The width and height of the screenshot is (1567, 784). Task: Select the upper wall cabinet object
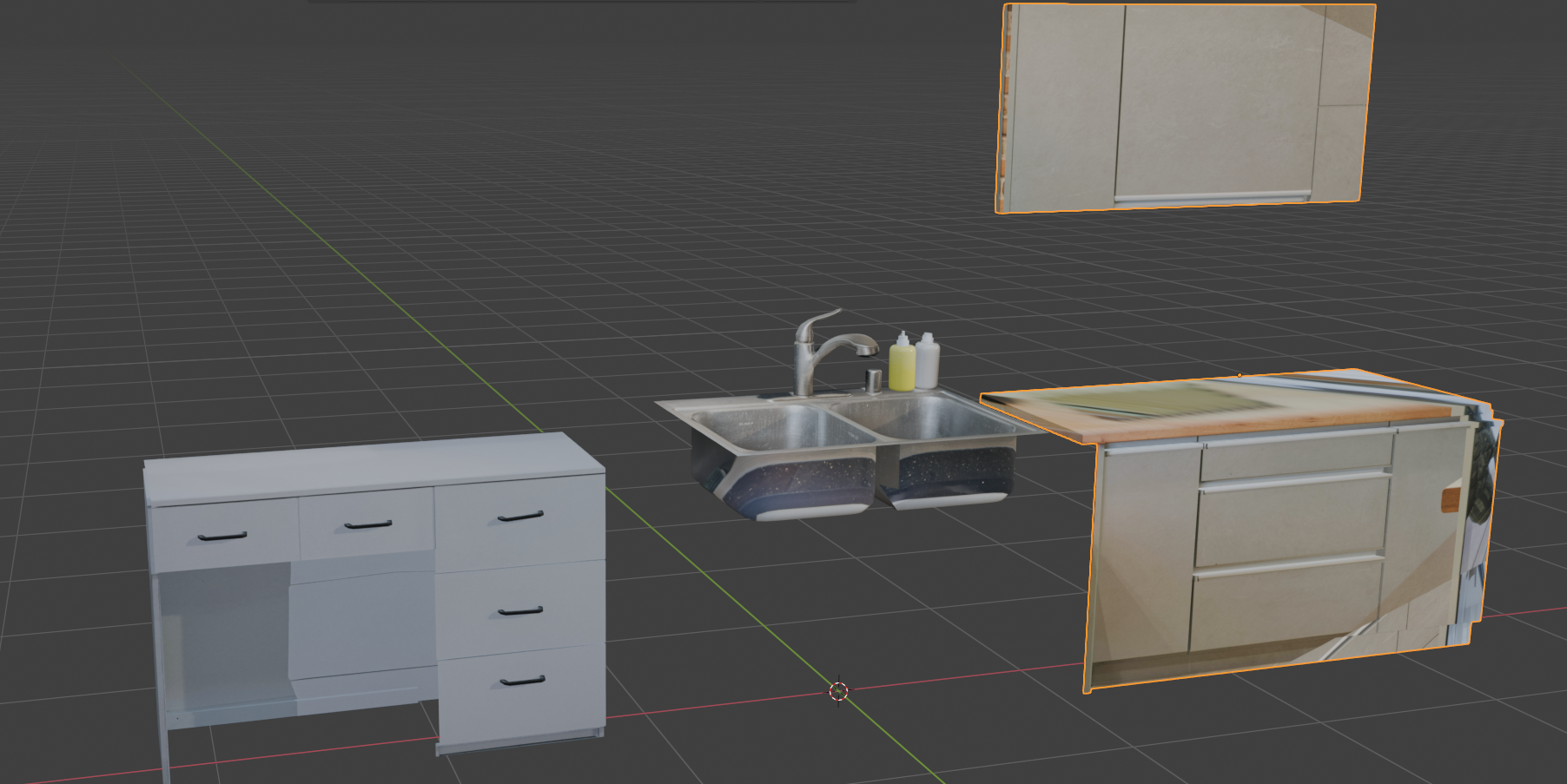1185,108
